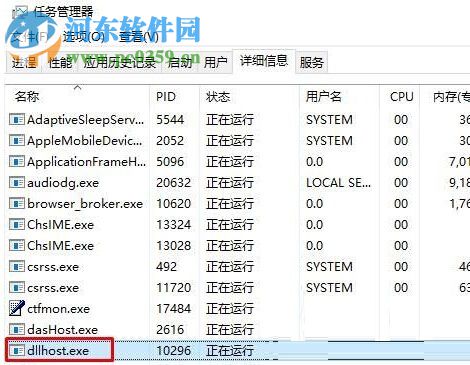The height and width of the screenshot is (365, 470).
Task: Open the 选项(O) menu
Action: [83, 36]
